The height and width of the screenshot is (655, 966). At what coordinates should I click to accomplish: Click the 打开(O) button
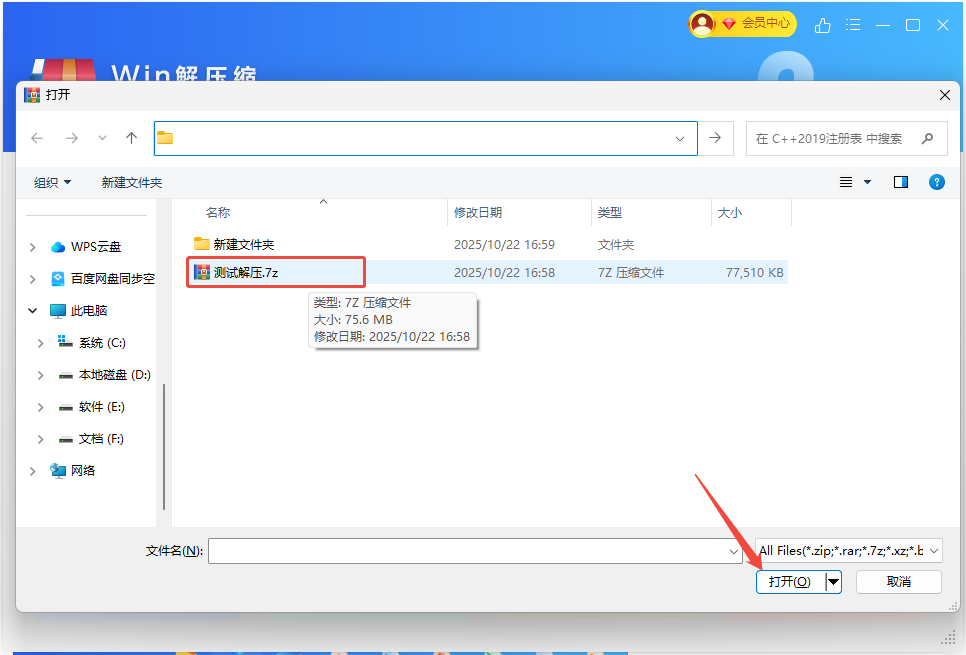[789, 582]
